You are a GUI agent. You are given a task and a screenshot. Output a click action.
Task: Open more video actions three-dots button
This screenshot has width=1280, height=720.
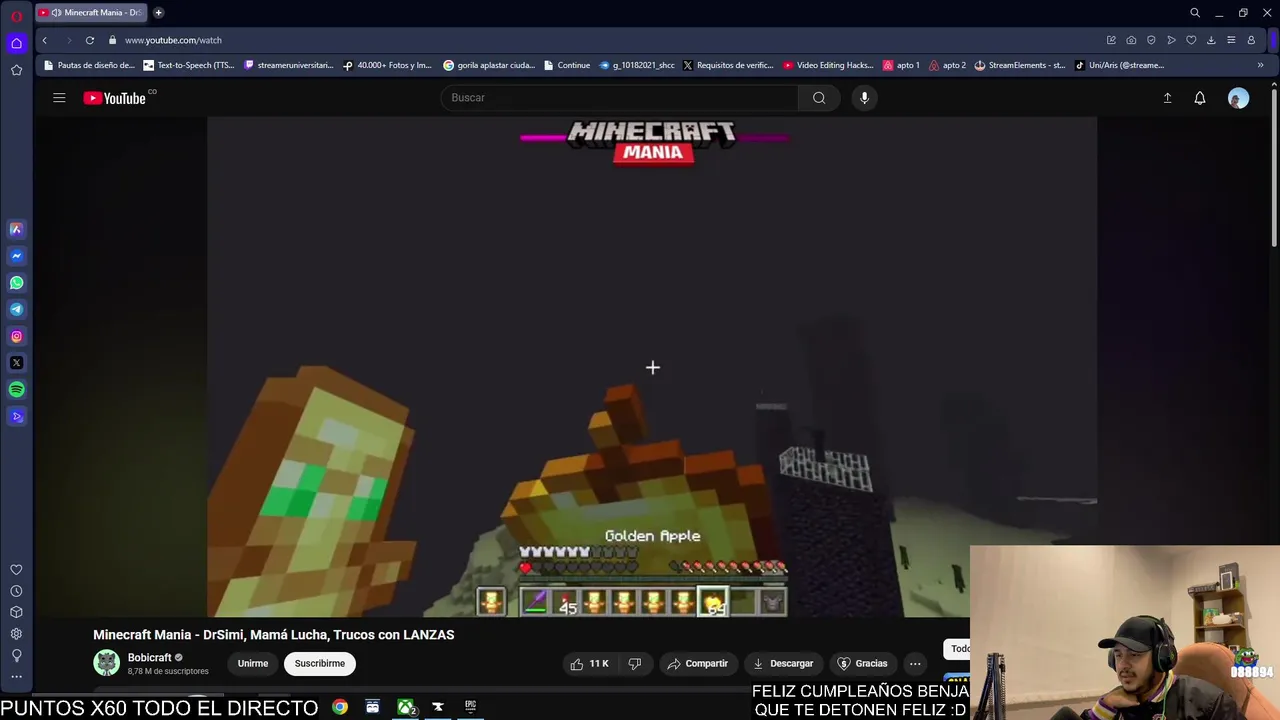tap(915, 663)
